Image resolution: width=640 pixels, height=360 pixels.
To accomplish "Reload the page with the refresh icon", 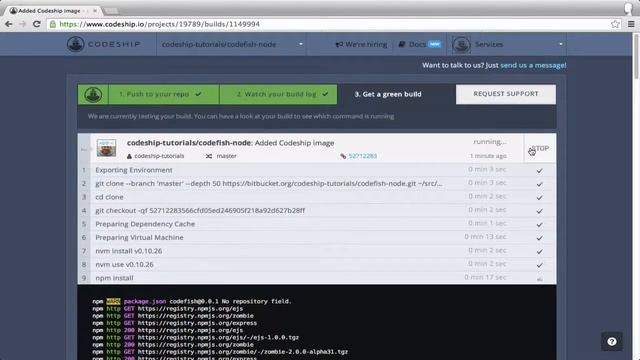I will (37, 24).
